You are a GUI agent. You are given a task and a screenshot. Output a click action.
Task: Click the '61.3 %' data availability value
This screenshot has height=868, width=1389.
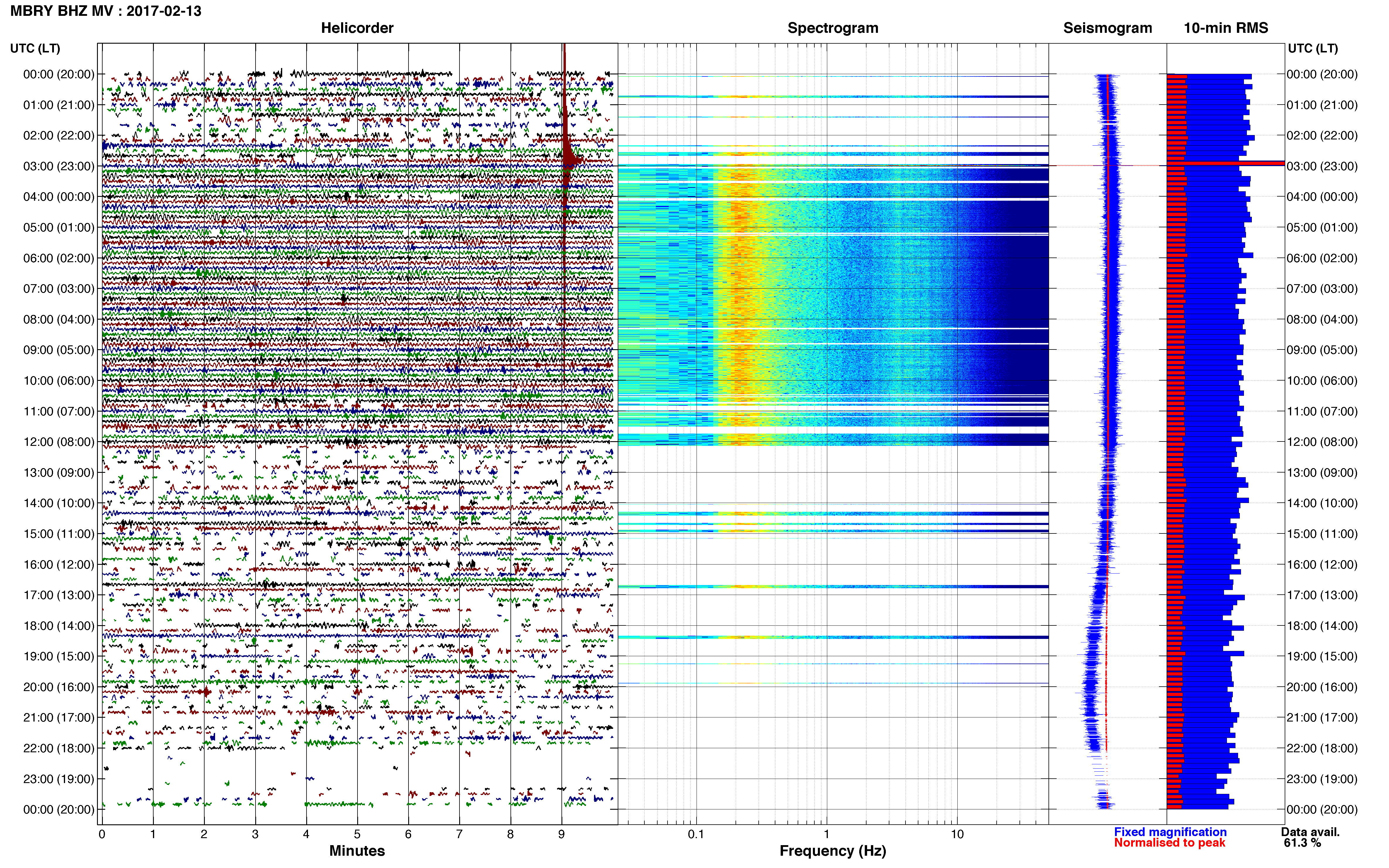click(x=1302, y=843)
